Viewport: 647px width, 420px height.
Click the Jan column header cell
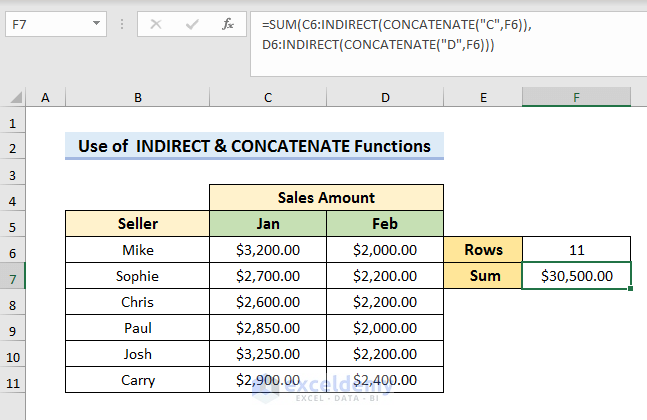point(268,223)
